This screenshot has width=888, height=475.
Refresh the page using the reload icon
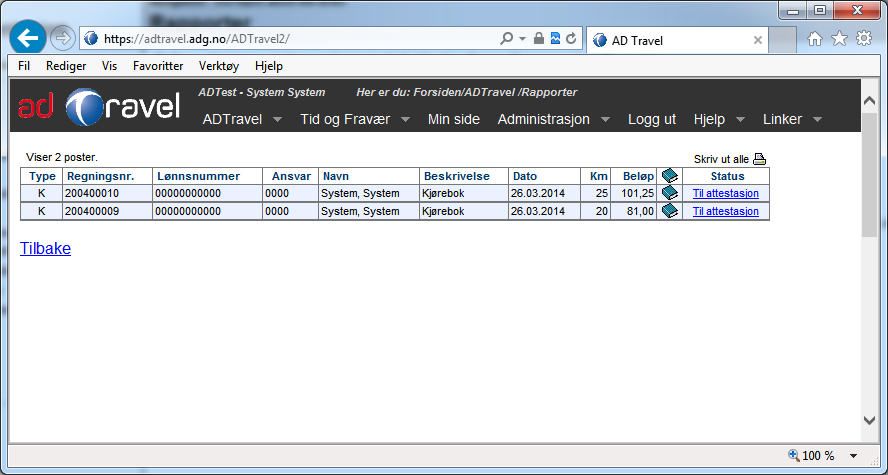571,39
